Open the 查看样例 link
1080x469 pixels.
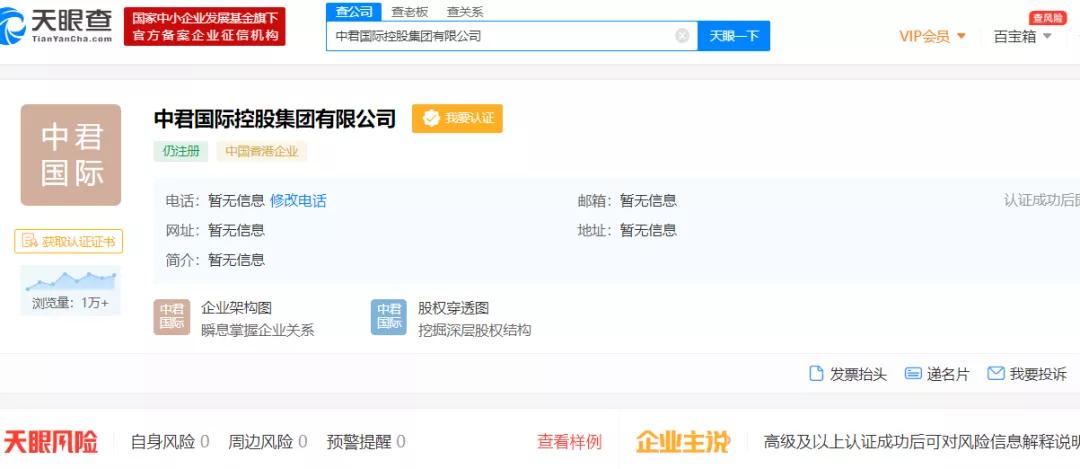[x=569, y=441]
